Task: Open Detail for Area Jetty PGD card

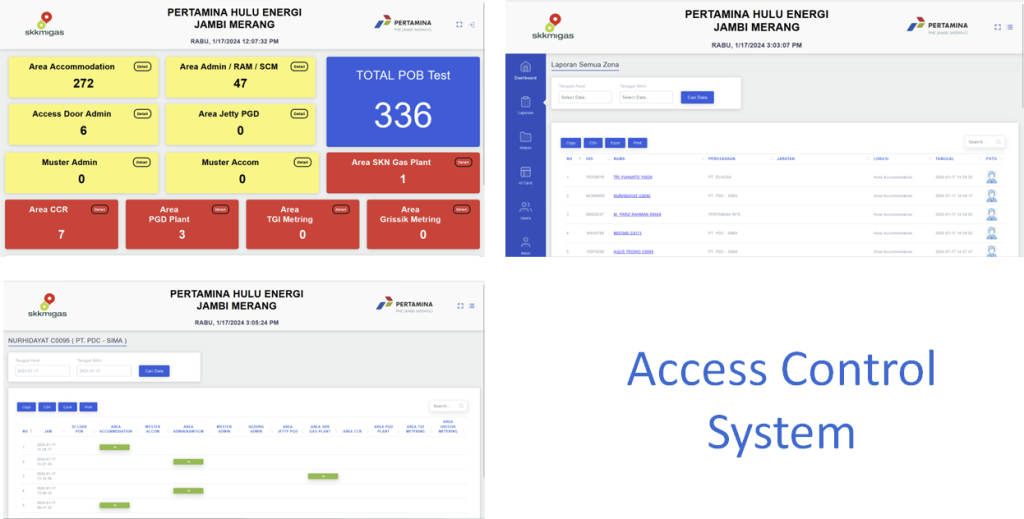Action: click(298, 114)
